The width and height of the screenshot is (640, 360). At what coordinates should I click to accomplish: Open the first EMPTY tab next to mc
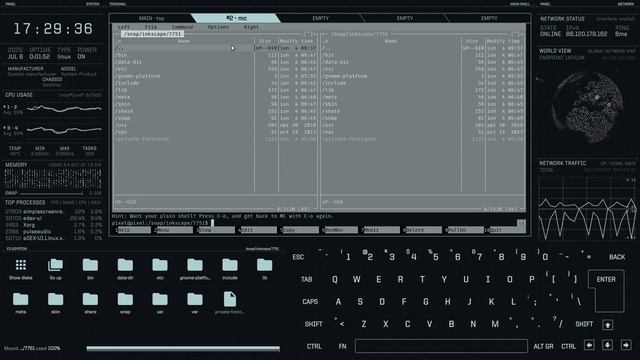320,18
